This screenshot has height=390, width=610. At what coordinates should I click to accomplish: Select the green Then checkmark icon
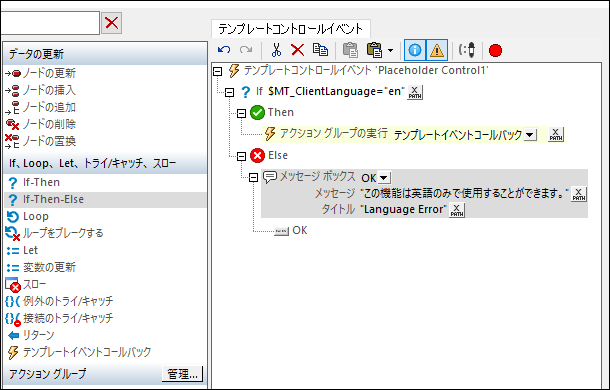pos(257,112)
